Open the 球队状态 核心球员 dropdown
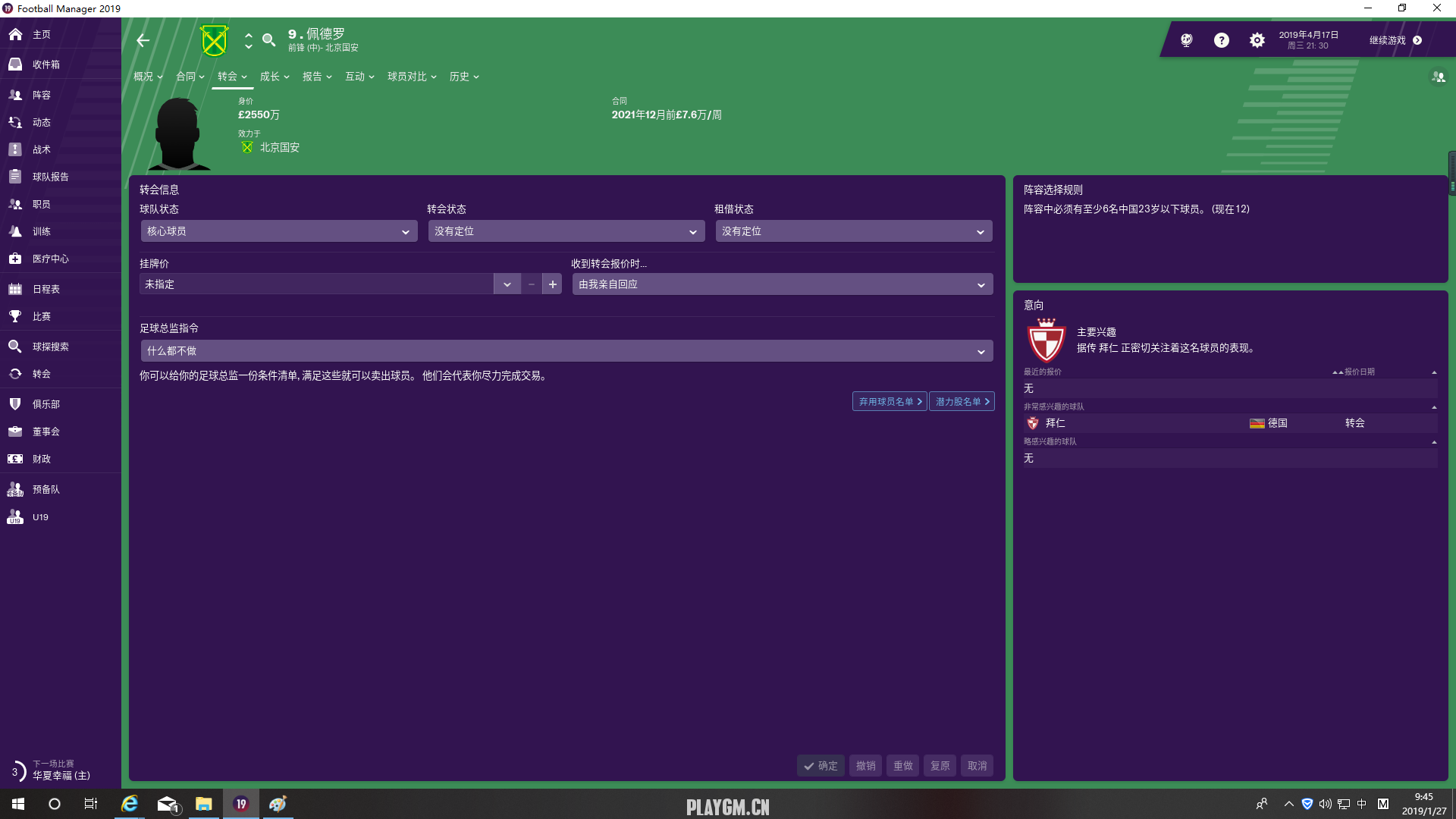Image resolution: width=1456 pixels, height=819 pixels. pos(279,231)
